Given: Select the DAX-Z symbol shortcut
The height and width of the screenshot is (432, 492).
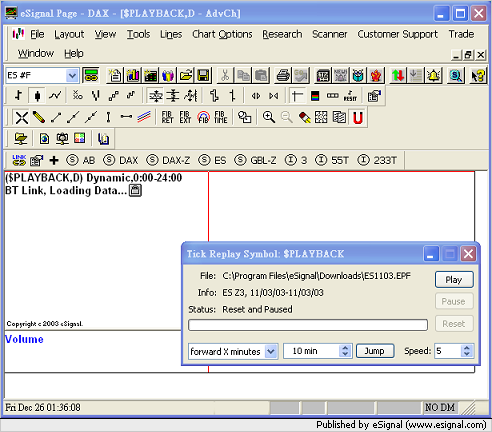Looking at the screenshot, I should coord(168,160).
